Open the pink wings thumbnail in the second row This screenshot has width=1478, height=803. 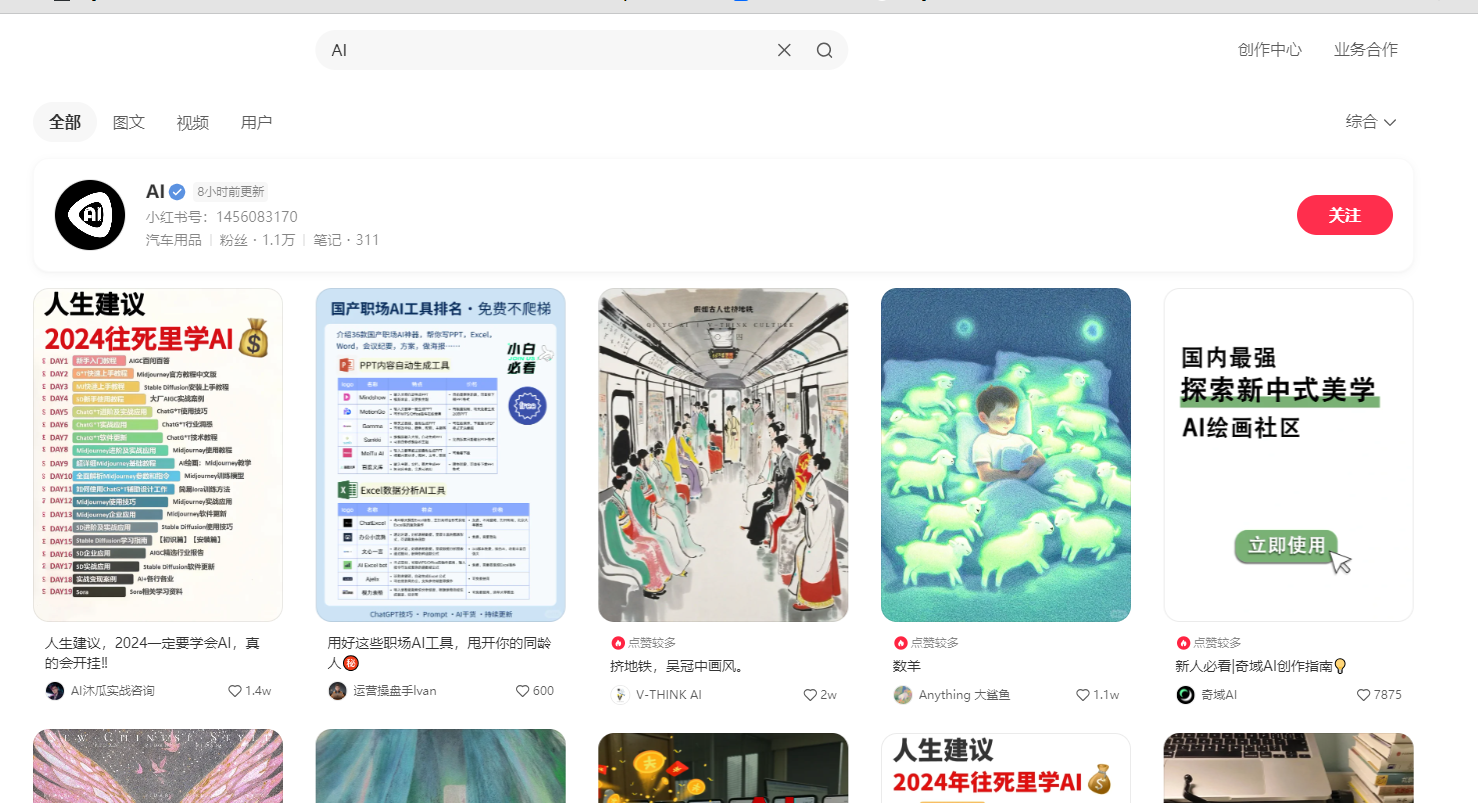click(158, 767)
